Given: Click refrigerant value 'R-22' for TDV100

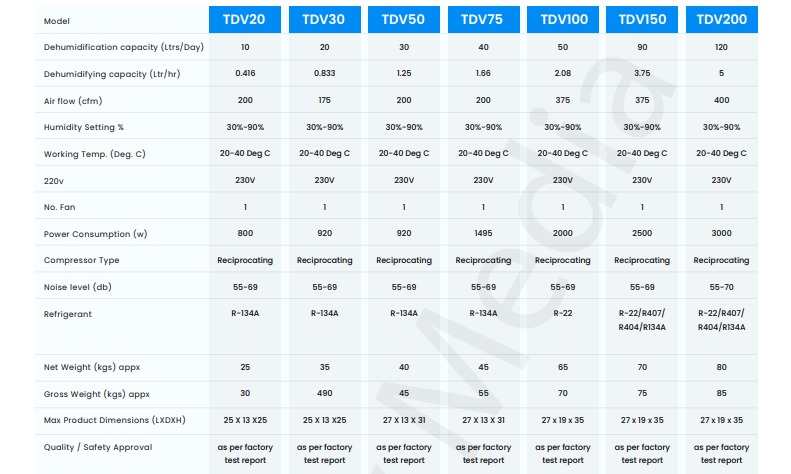Looking at the screenshot, I should (562, 313).
